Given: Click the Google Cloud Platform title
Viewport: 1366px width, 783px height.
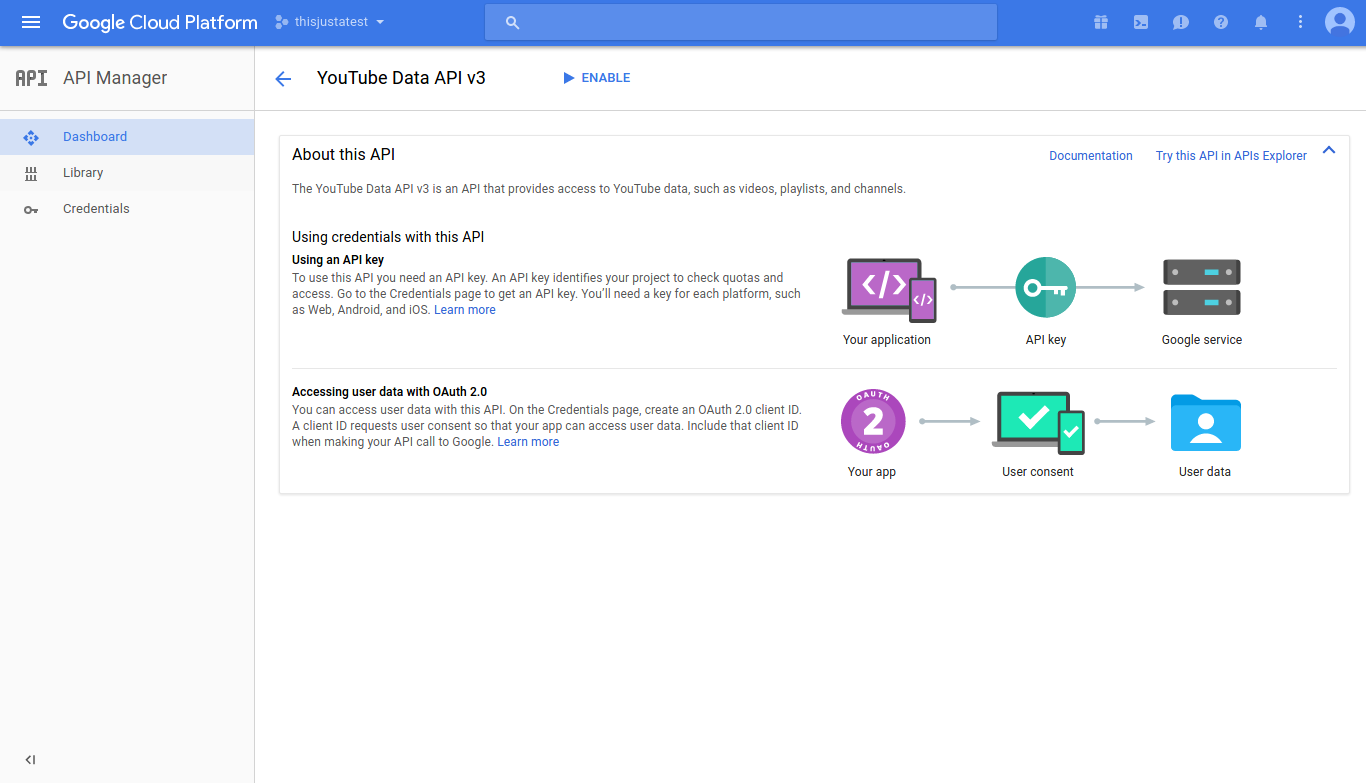Looking at the screenshot, I should coord(160,22).
